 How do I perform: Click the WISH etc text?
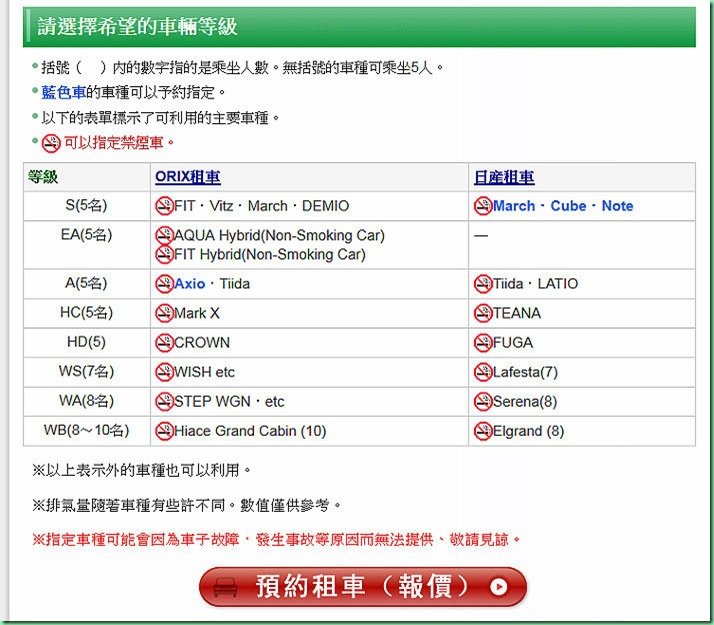click(x=204, y=372)
